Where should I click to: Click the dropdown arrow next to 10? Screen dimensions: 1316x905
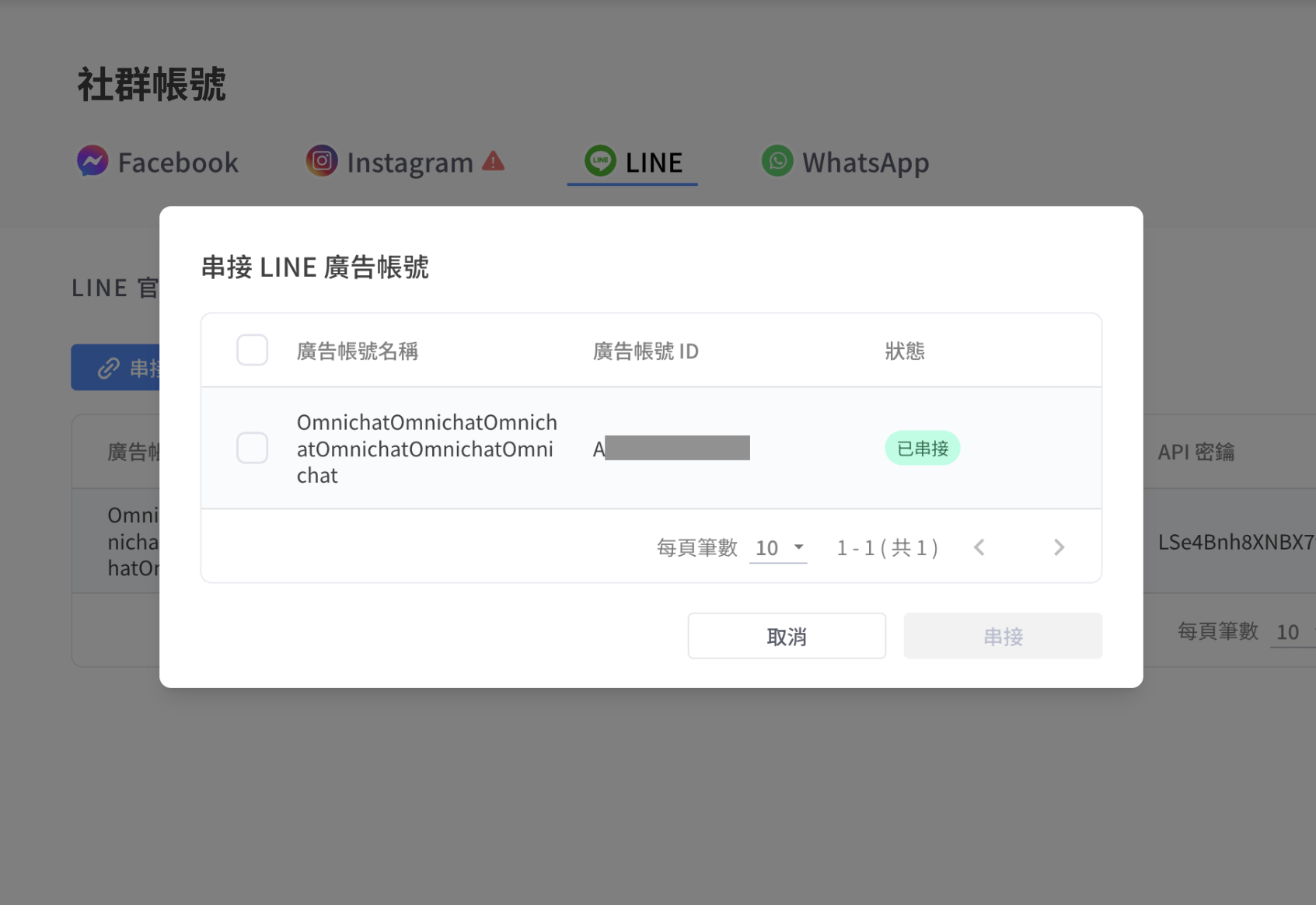(798, 547)
